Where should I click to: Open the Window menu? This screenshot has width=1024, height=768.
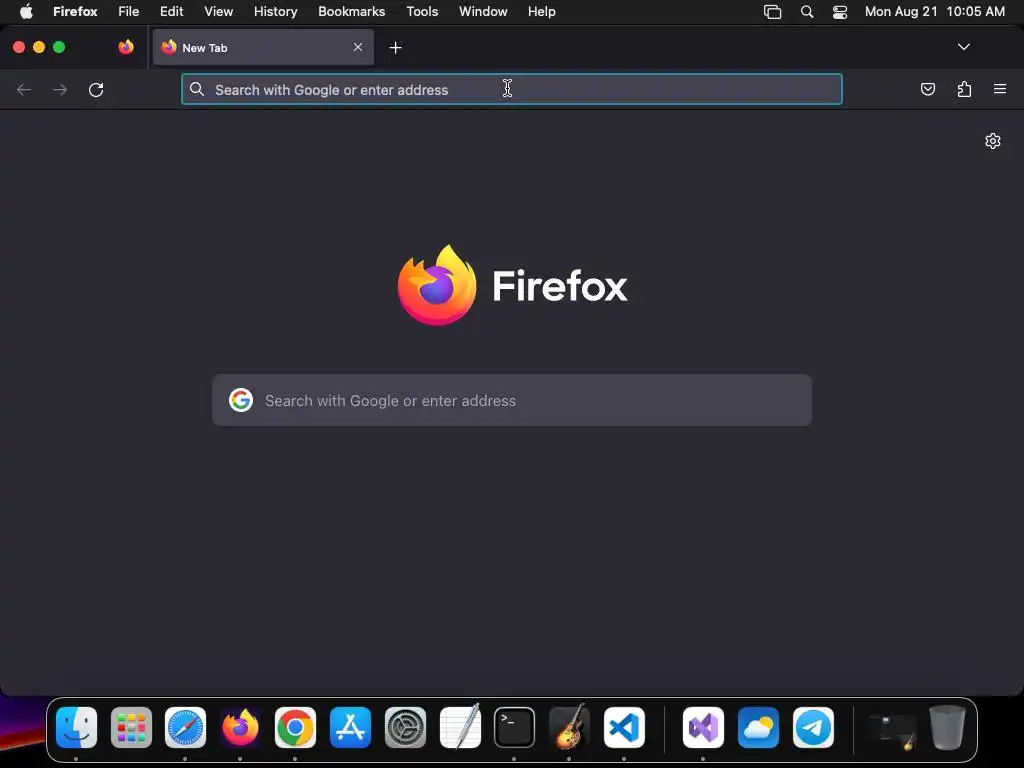point(483,11)
